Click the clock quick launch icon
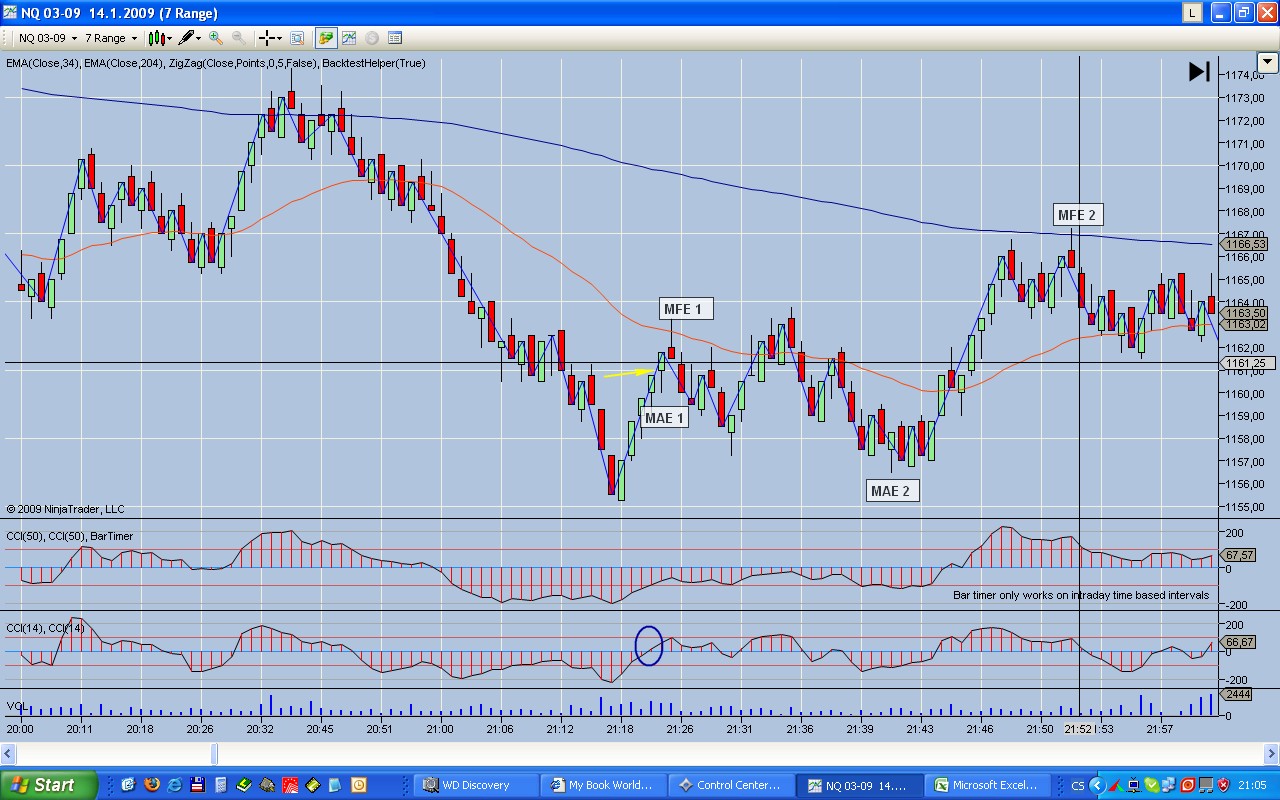This screenshot has width=1280, height=800. [359, 785]
